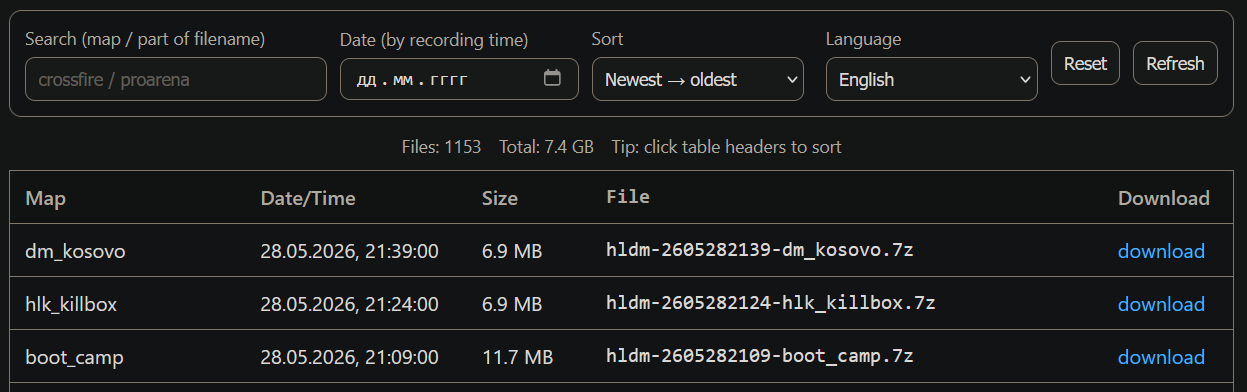Click the Refresh button

(x=1175, y=63)
